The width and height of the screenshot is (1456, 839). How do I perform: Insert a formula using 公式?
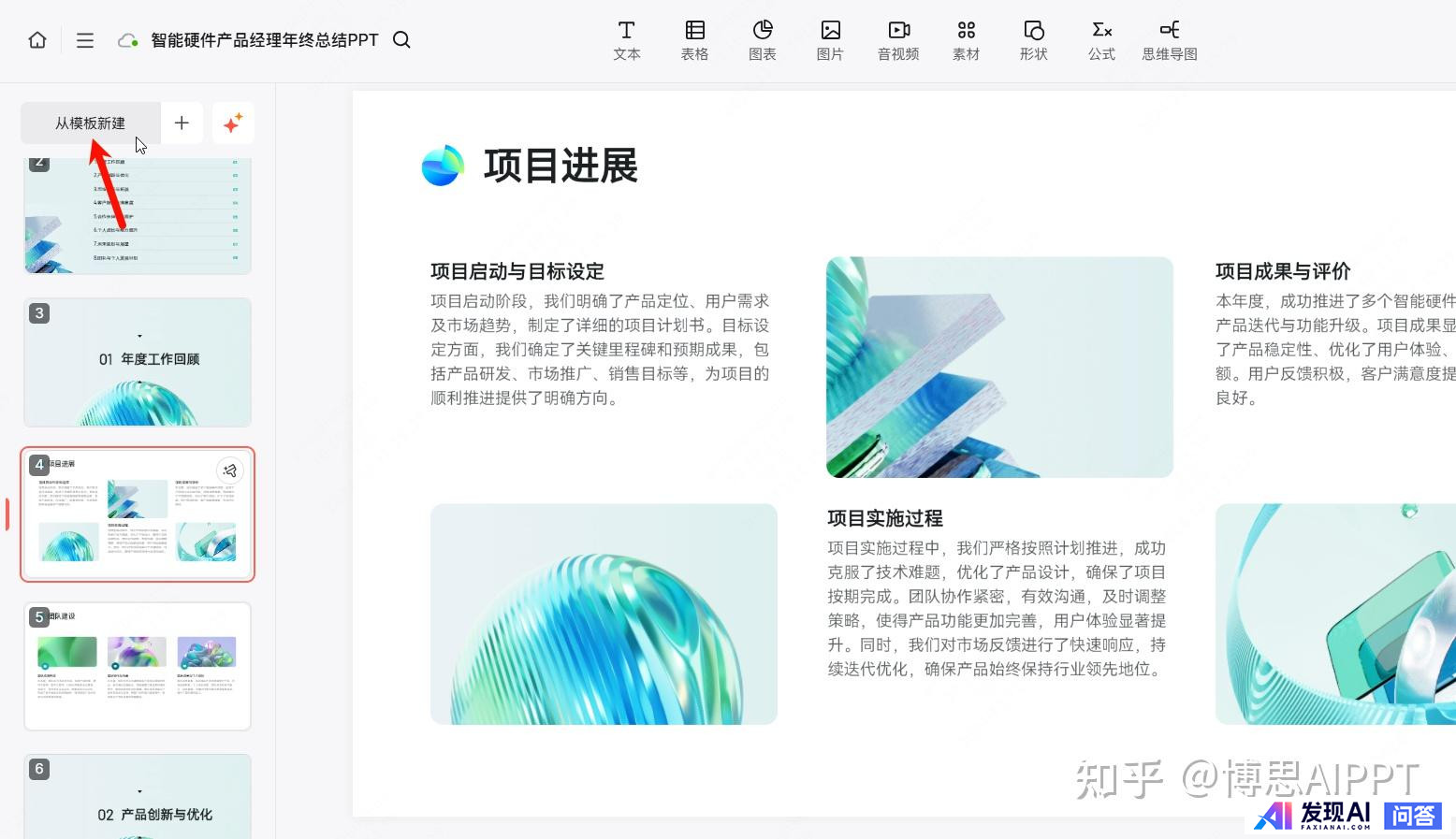point(1101,41)
